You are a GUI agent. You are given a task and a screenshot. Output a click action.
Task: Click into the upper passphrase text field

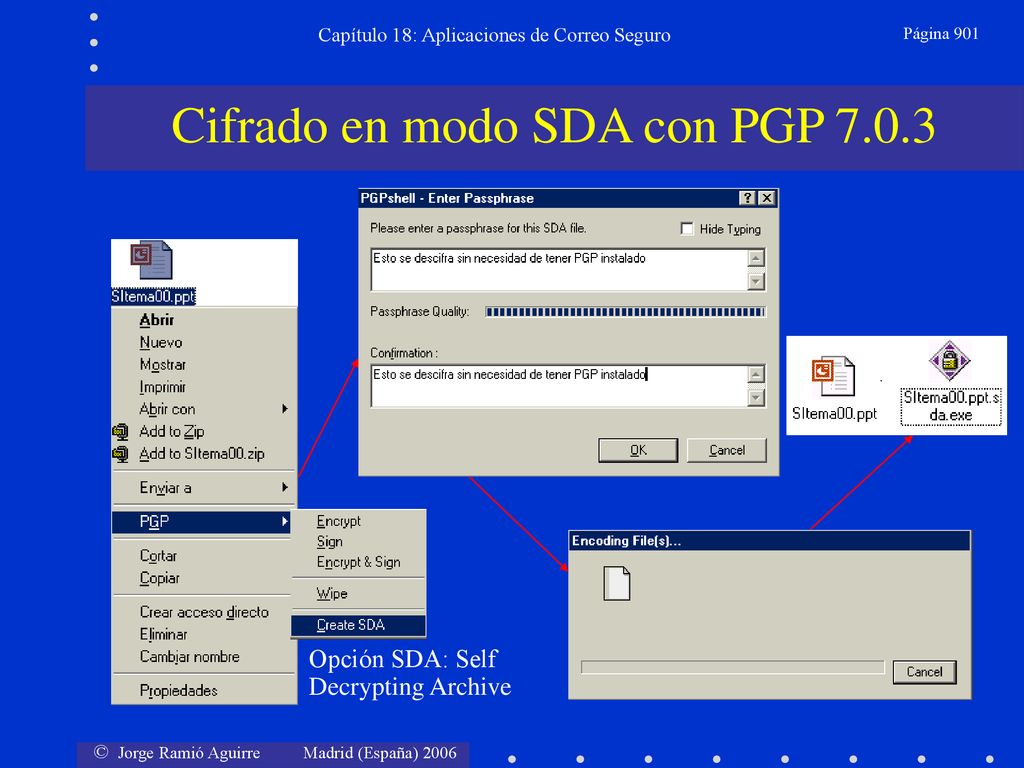click(560, 270)
